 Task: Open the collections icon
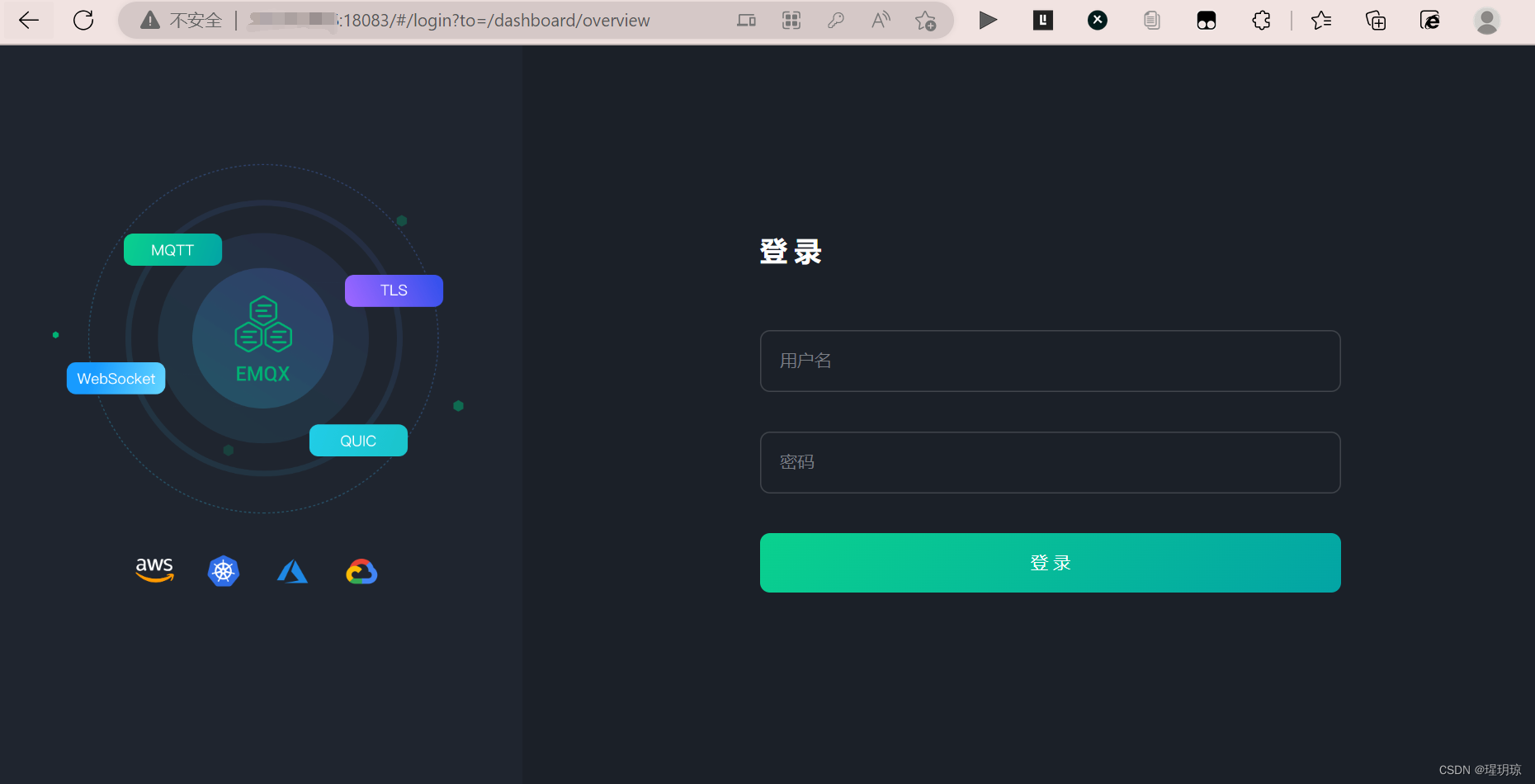tap(1376, 21)
